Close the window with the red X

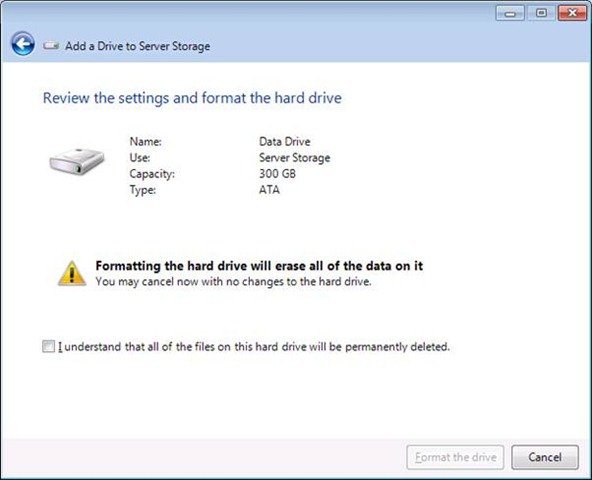tap(572, 13)
